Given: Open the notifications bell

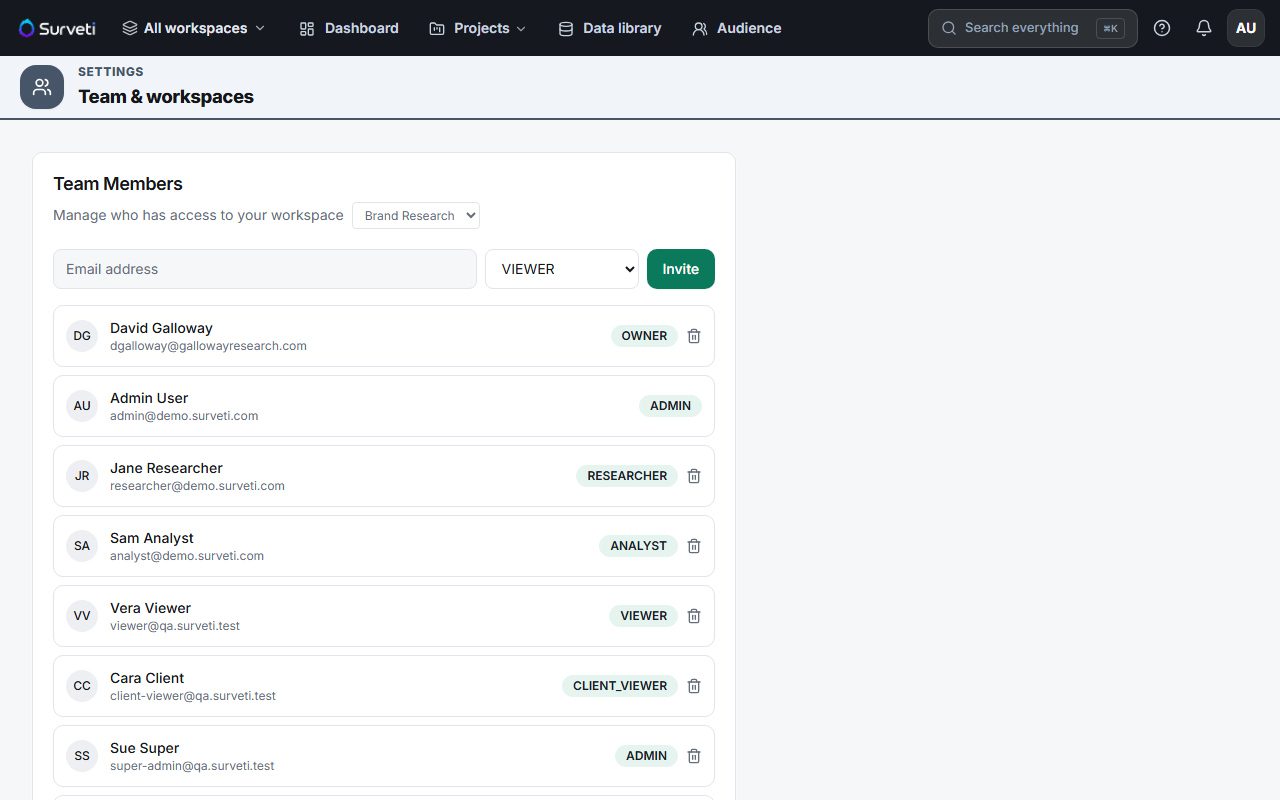Looking at the screenshot, I should point(1204,28).
